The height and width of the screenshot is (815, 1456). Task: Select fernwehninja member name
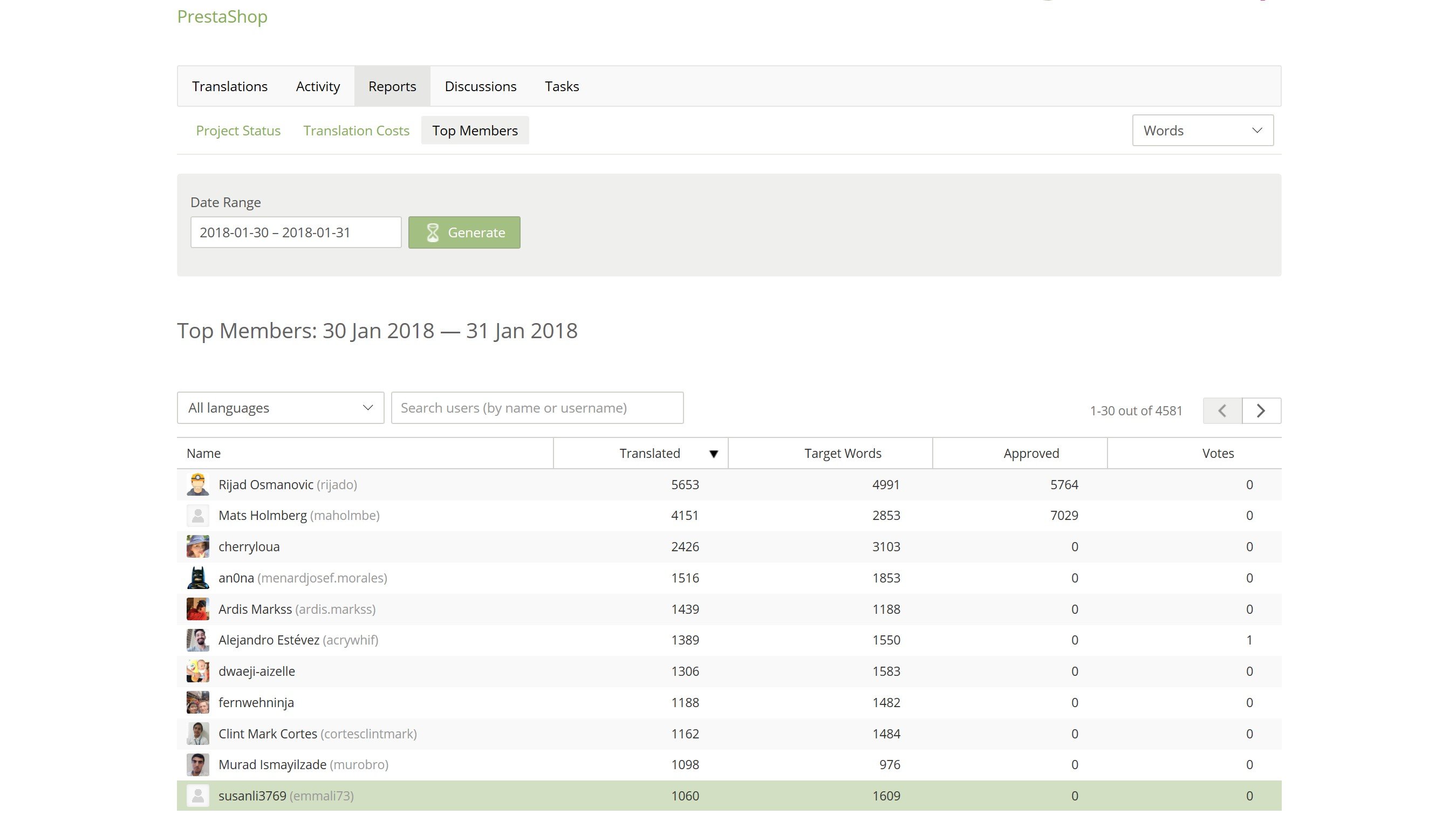click(x=256, y=702)
